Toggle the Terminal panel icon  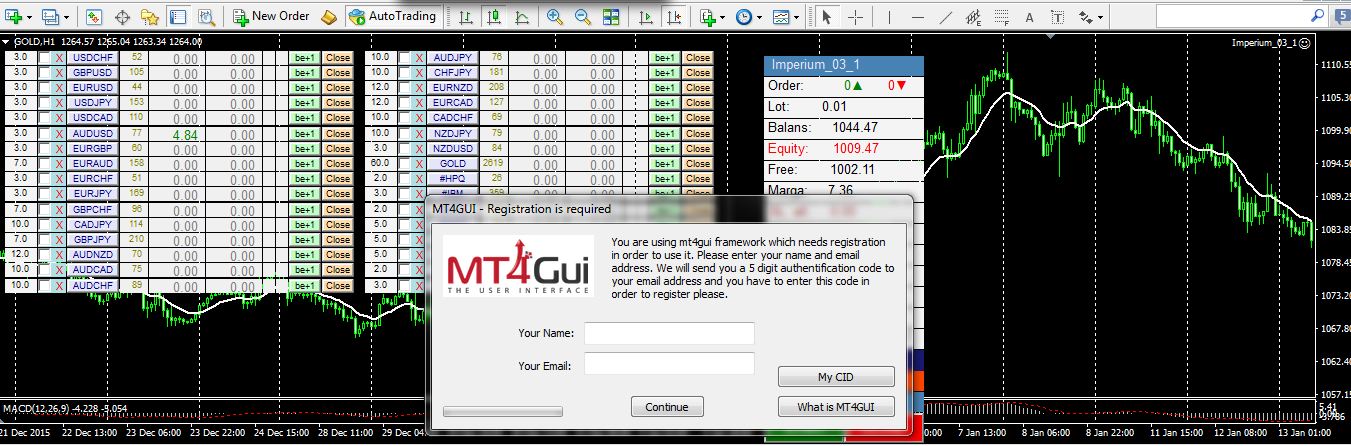(x=178, y=17)
